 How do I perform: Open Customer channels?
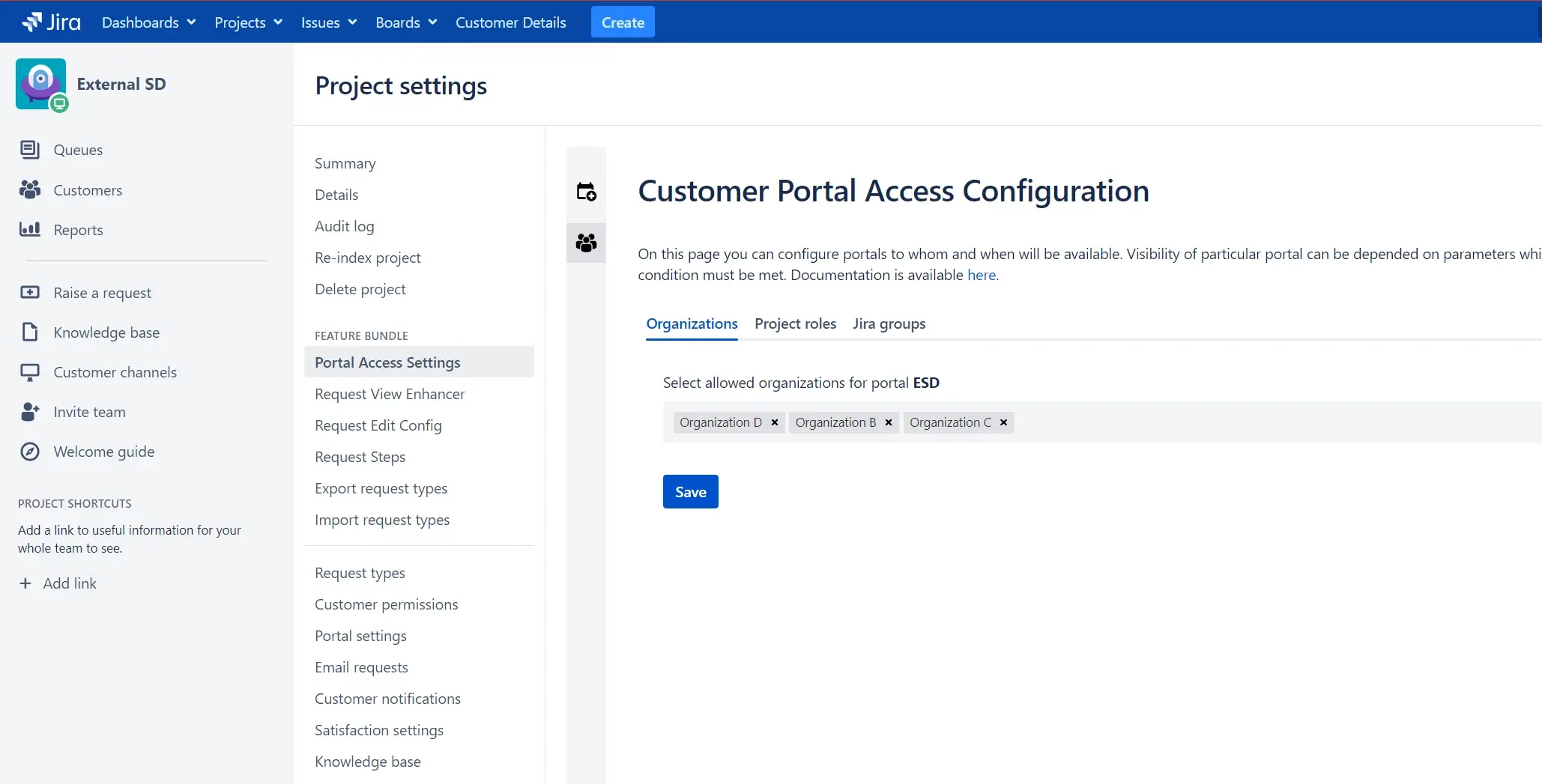pyautogui.click(x=115, y=371)
